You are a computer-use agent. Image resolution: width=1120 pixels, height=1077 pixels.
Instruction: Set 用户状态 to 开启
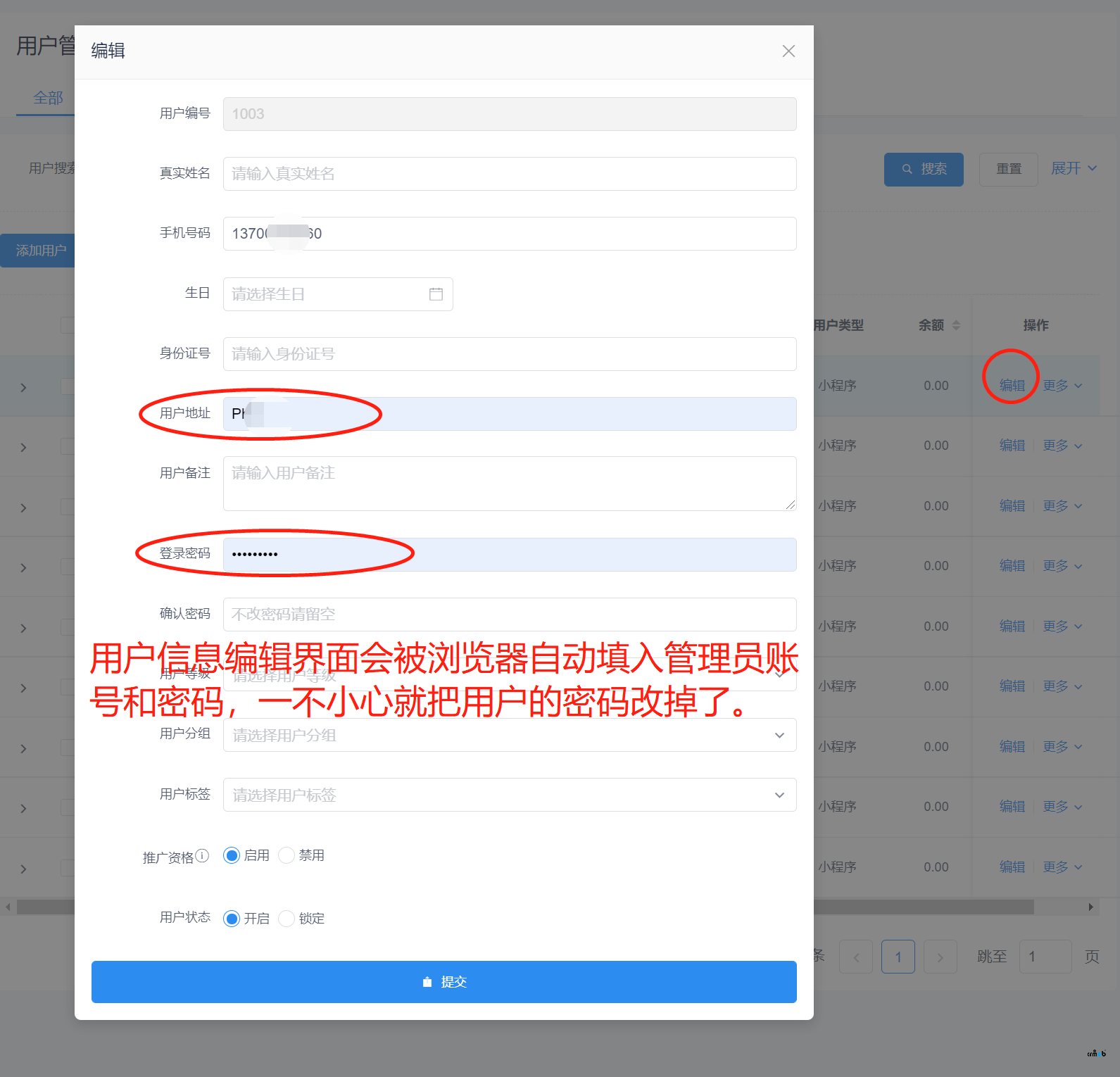tap(231, 919)
